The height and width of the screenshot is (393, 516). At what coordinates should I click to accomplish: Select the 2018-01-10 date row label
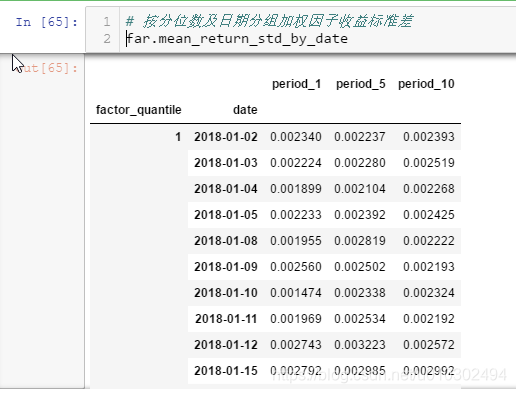point(226,293)
